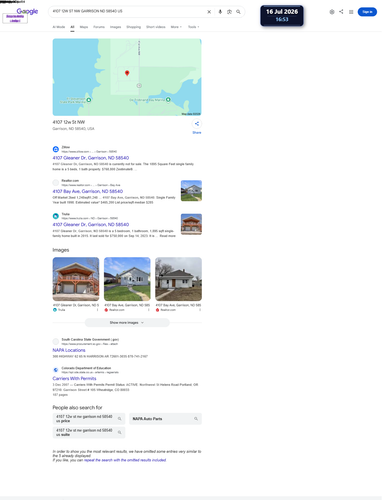386x500 pixels.
Task: Open Realtor.com result house thumbnail
Action: pyautogui.click(x=191, y=191)
